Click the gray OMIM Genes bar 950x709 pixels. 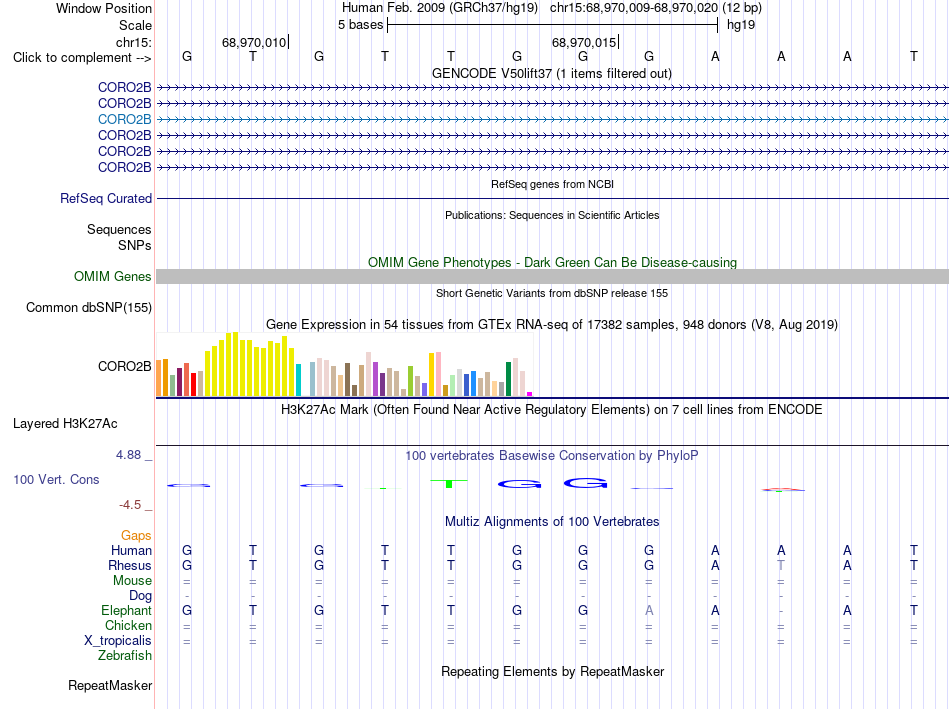click(x=552, y=276)
